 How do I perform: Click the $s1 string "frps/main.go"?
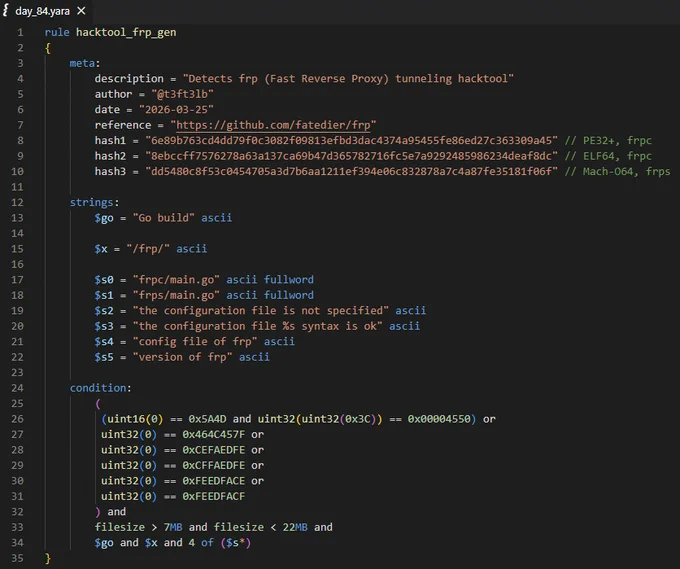176,295
